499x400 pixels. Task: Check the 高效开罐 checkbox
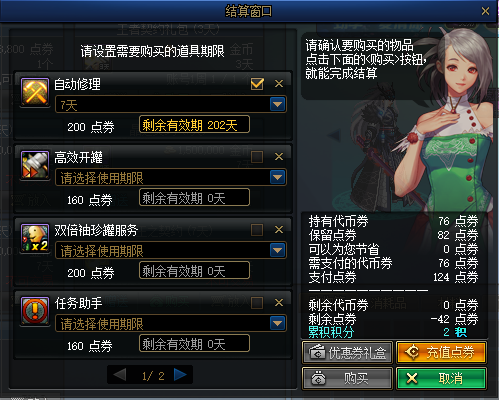click(x=257, y=157)
